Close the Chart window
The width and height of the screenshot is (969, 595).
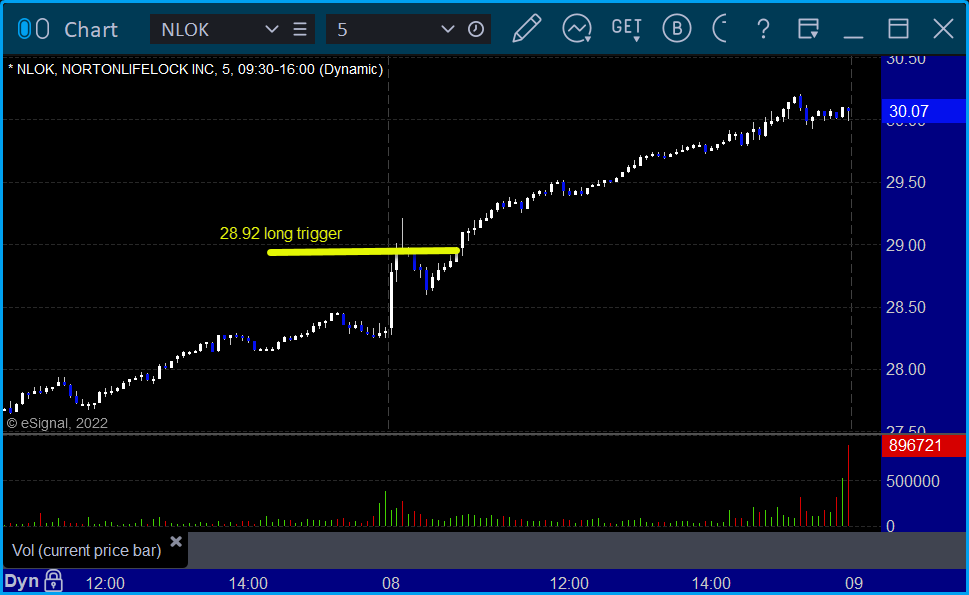[943, 29]
